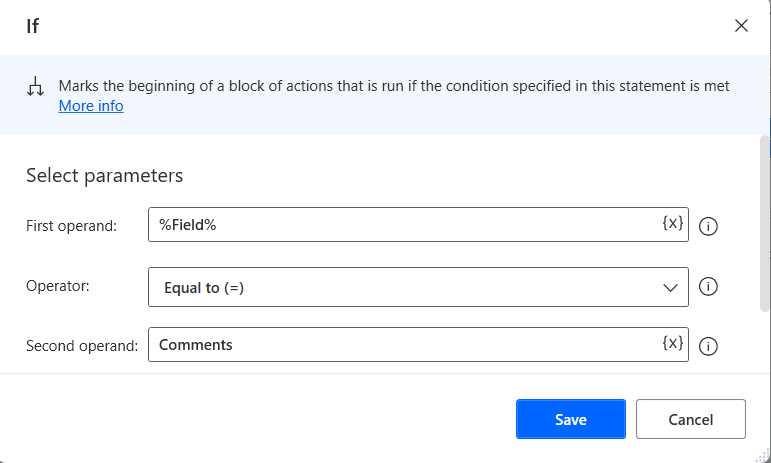Click the "Operator:" label
Screen dimensions: 771x463
[58, 286]
